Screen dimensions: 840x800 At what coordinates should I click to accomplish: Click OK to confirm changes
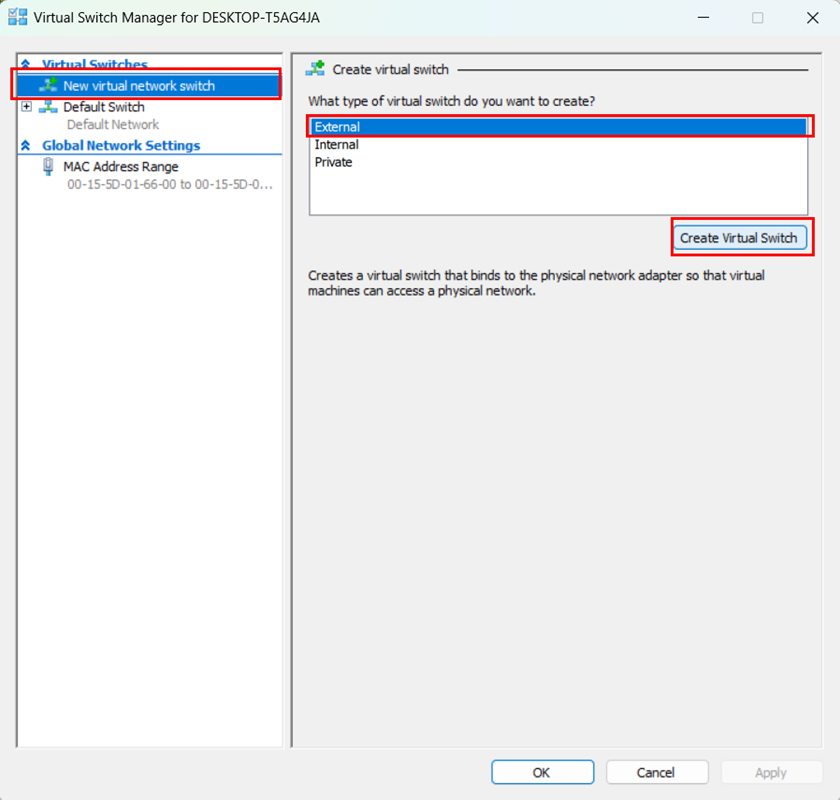(x=542, y=772)
